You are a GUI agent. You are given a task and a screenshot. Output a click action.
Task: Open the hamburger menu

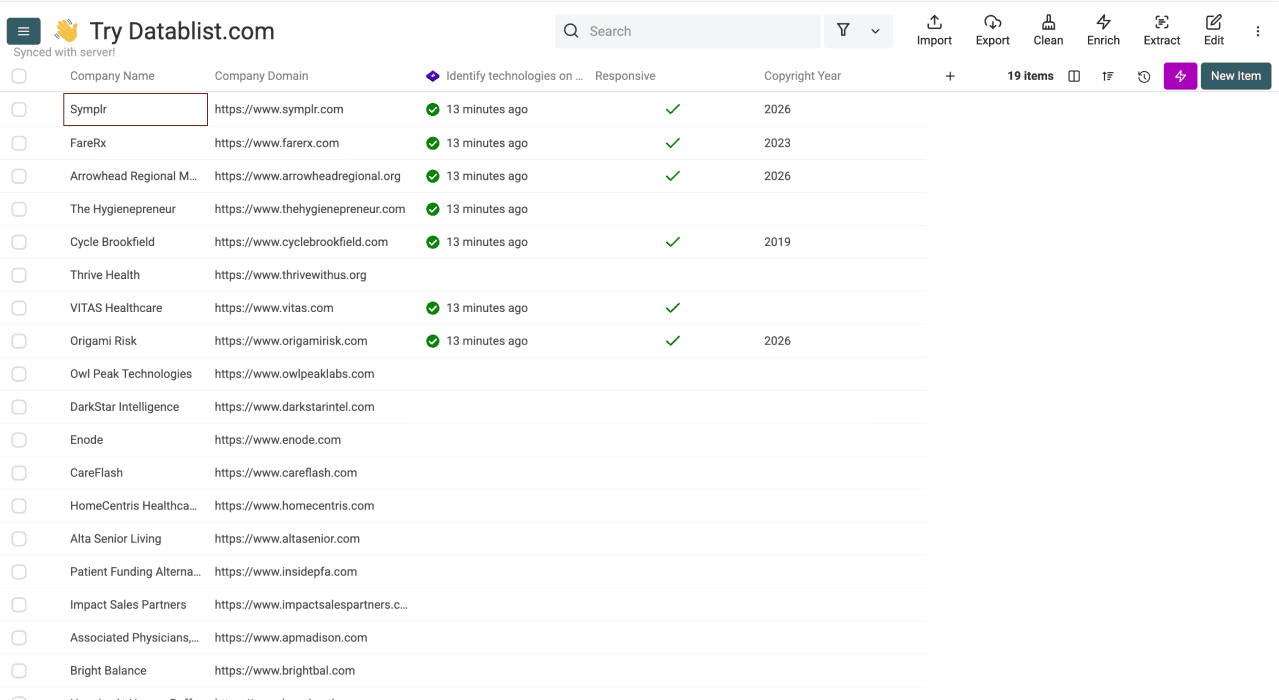(23, 31)
